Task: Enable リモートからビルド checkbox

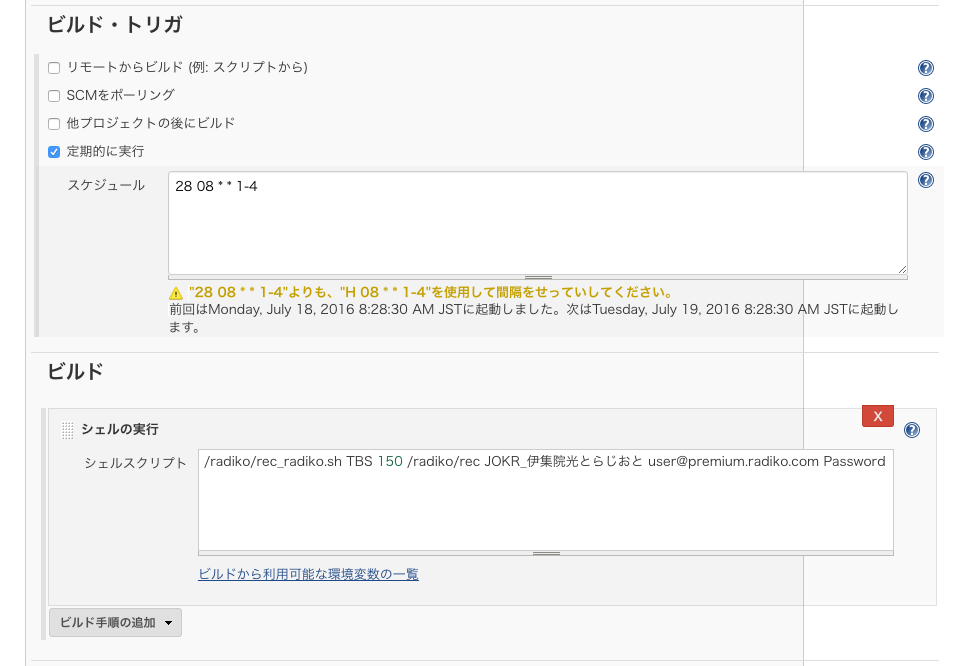Action: [54, 68]
